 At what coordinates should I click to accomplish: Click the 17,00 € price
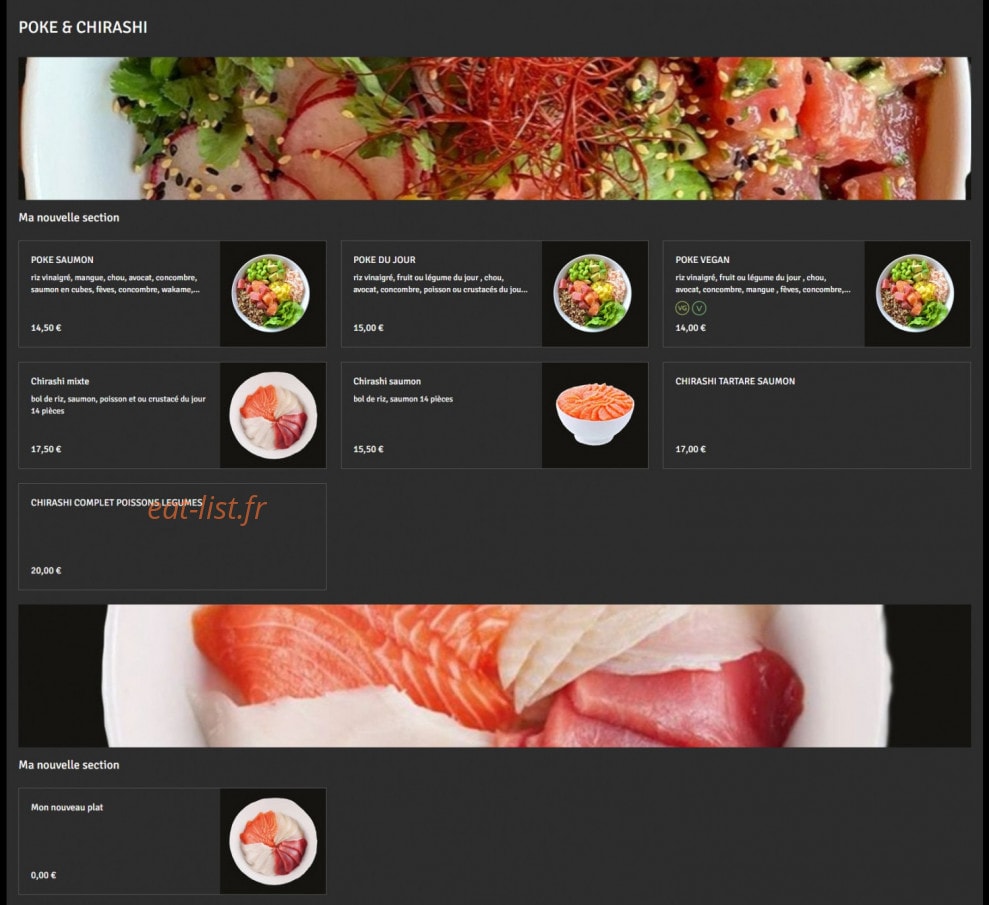click(691, 449)
